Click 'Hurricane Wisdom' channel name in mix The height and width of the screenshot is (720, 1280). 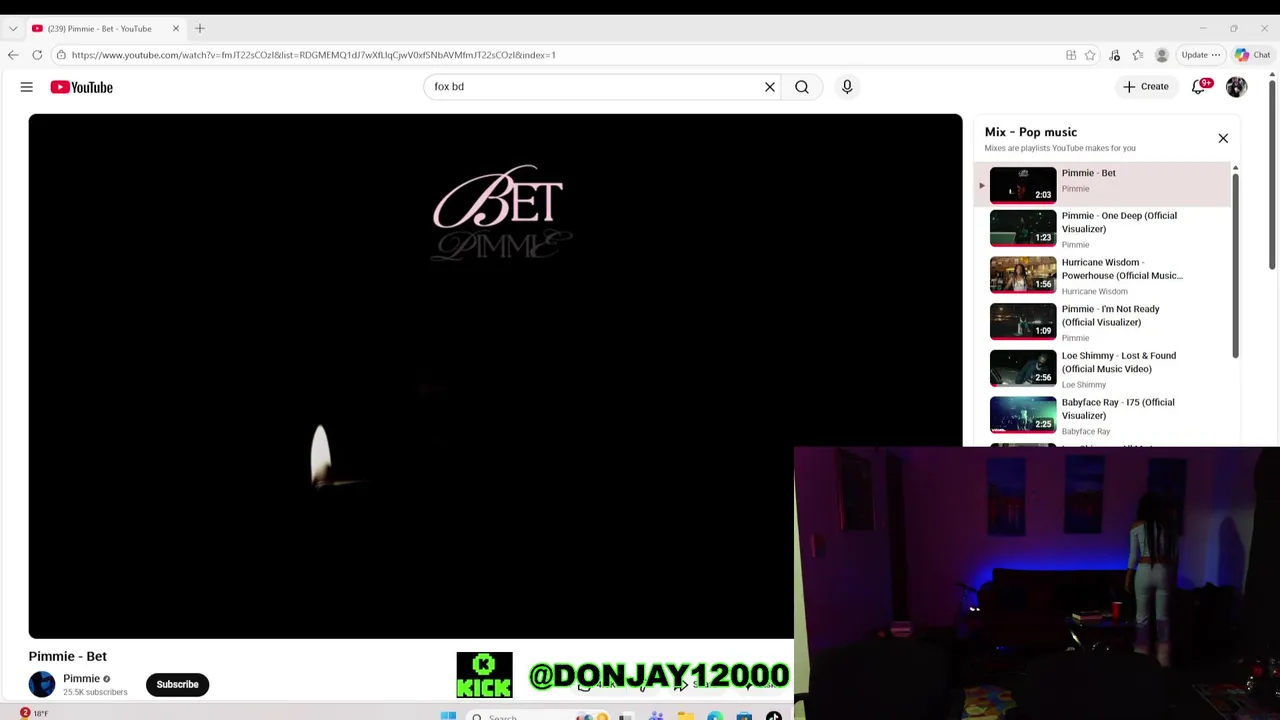pyautogui.click(x=1094, y=292)
